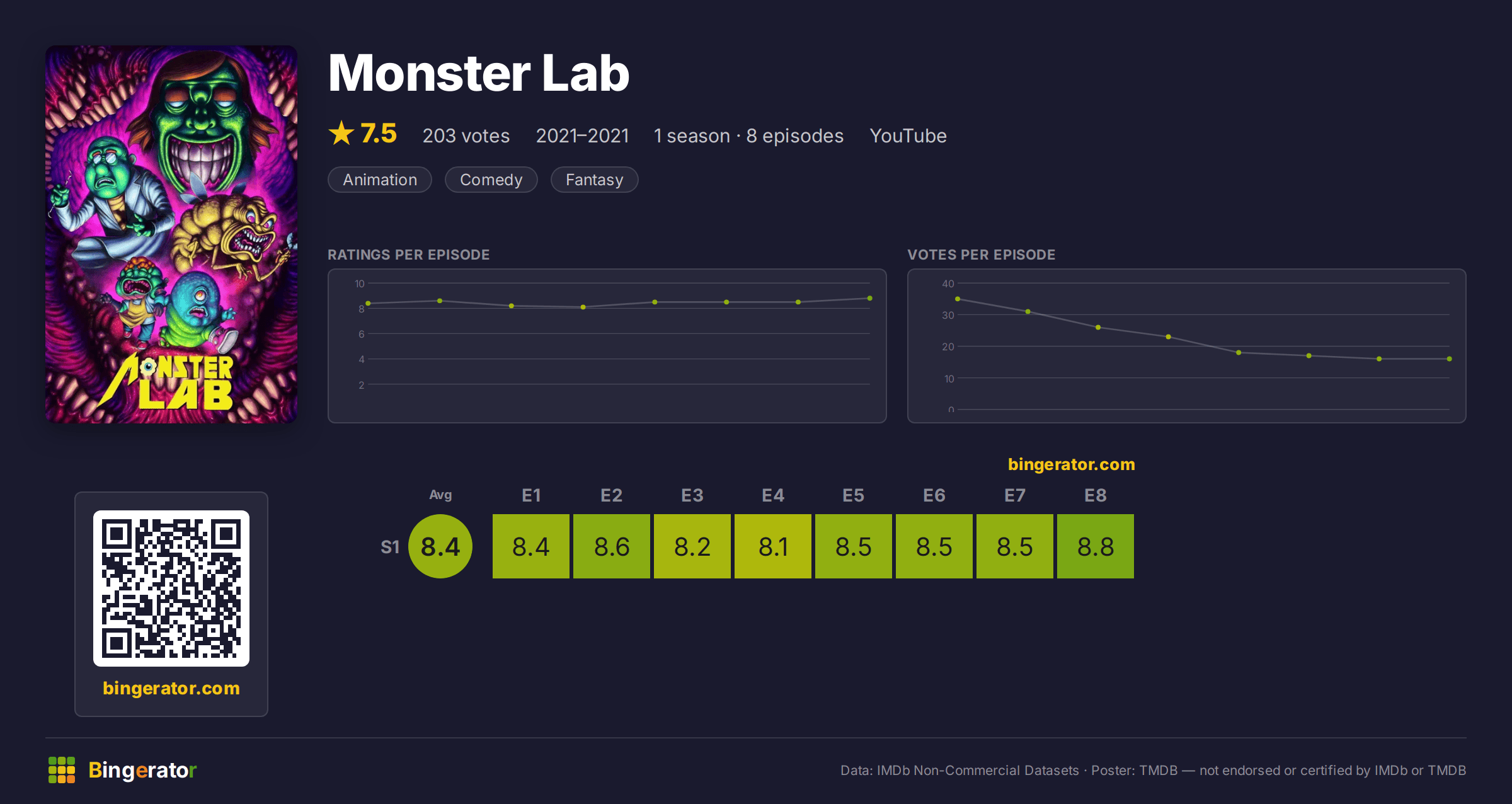
Task: Click the yellow star rating icon
Action: tap(341, 133)
